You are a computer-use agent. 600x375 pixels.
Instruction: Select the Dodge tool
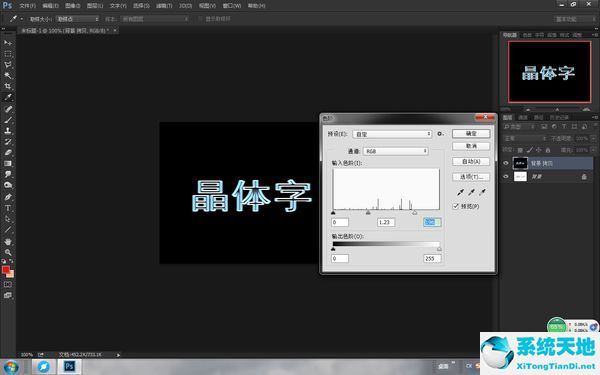[x=8, y=185]
